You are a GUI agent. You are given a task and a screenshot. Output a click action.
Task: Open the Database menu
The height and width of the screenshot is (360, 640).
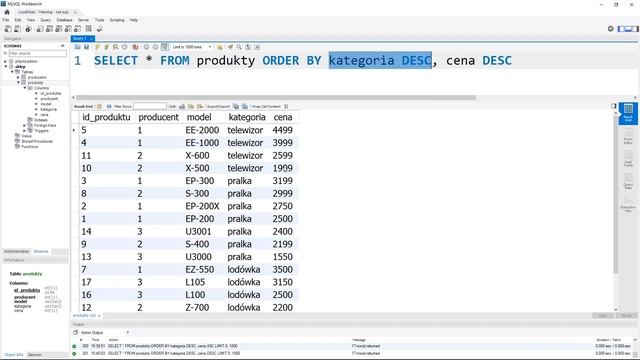(x=64, y=20)
